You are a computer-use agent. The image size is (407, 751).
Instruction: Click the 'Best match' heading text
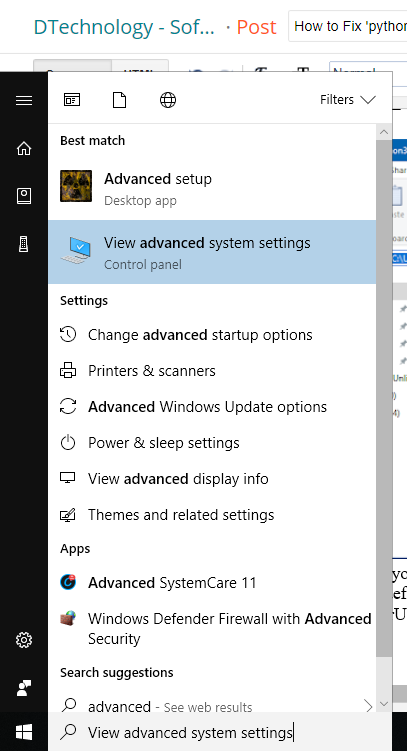point(92,141)
